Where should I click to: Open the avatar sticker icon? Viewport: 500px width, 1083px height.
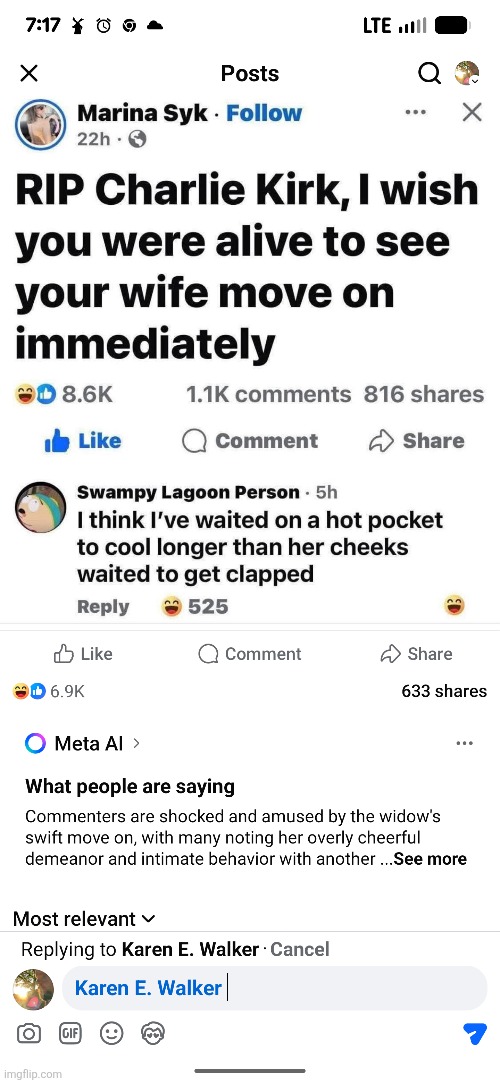click(152, 1033)
